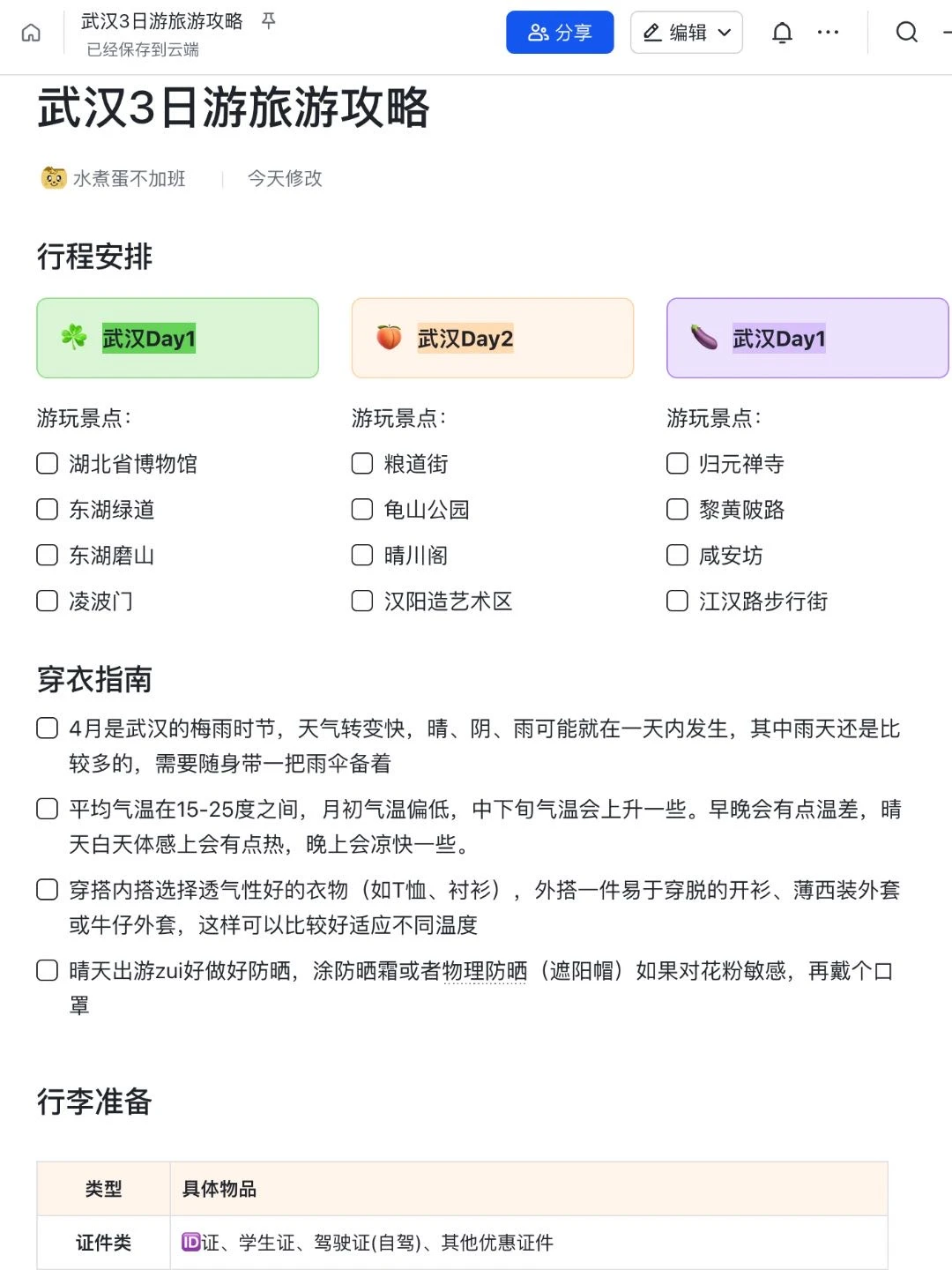The image size is (952, 1270).
Task: Select the orange 武汉Day2 card
Action: (493, 338)
